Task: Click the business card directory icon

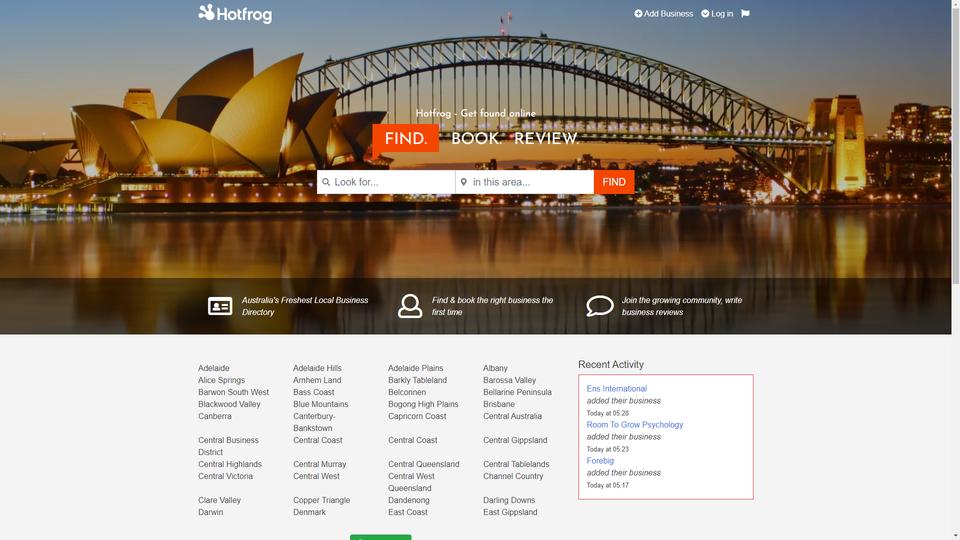Action: pyautogui.click(x=220, y=306)
